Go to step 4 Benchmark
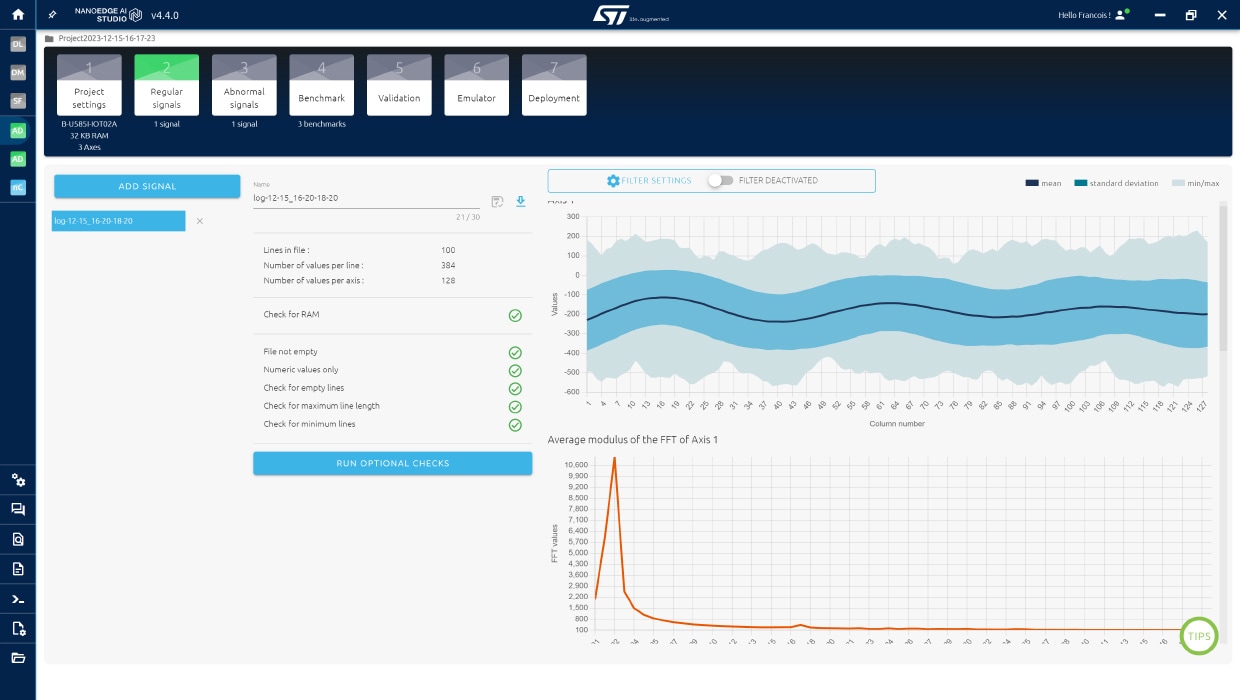Image resolution: width=1240 pixels, height=700 pixels. pos(321,86)
